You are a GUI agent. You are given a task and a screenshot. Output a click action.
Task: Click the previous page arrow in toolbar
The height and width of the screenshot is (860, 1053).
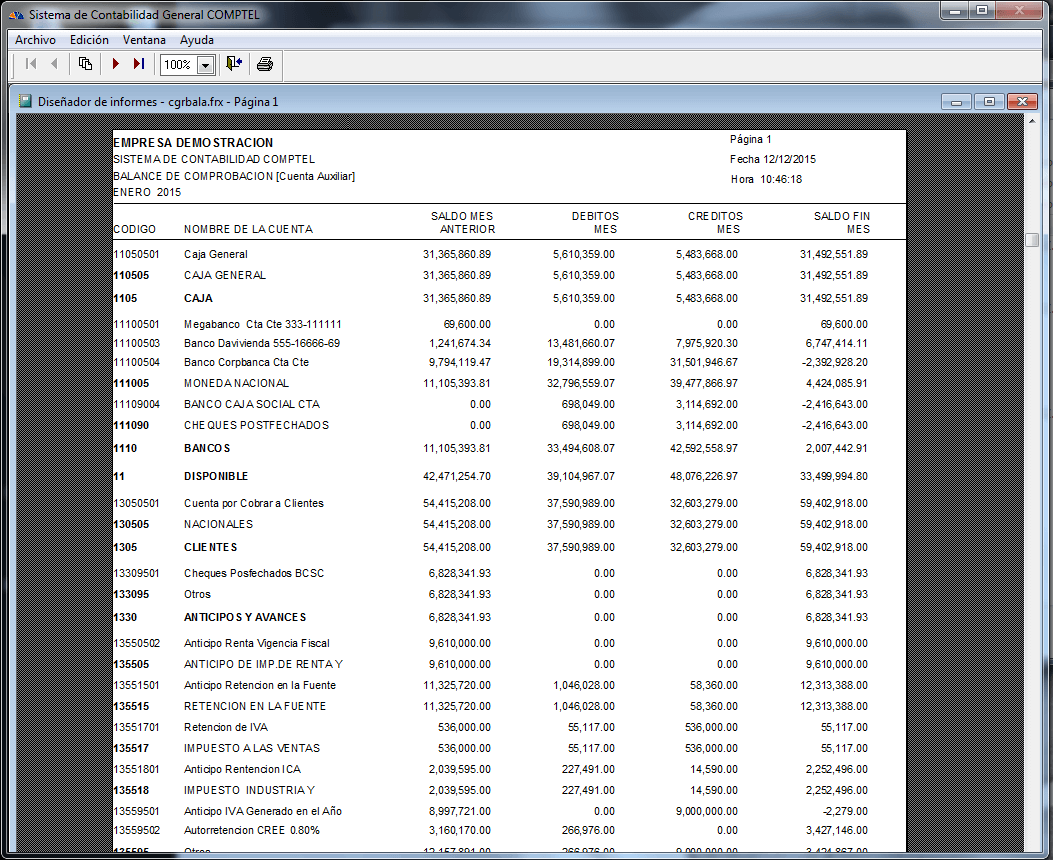point(54,64)
